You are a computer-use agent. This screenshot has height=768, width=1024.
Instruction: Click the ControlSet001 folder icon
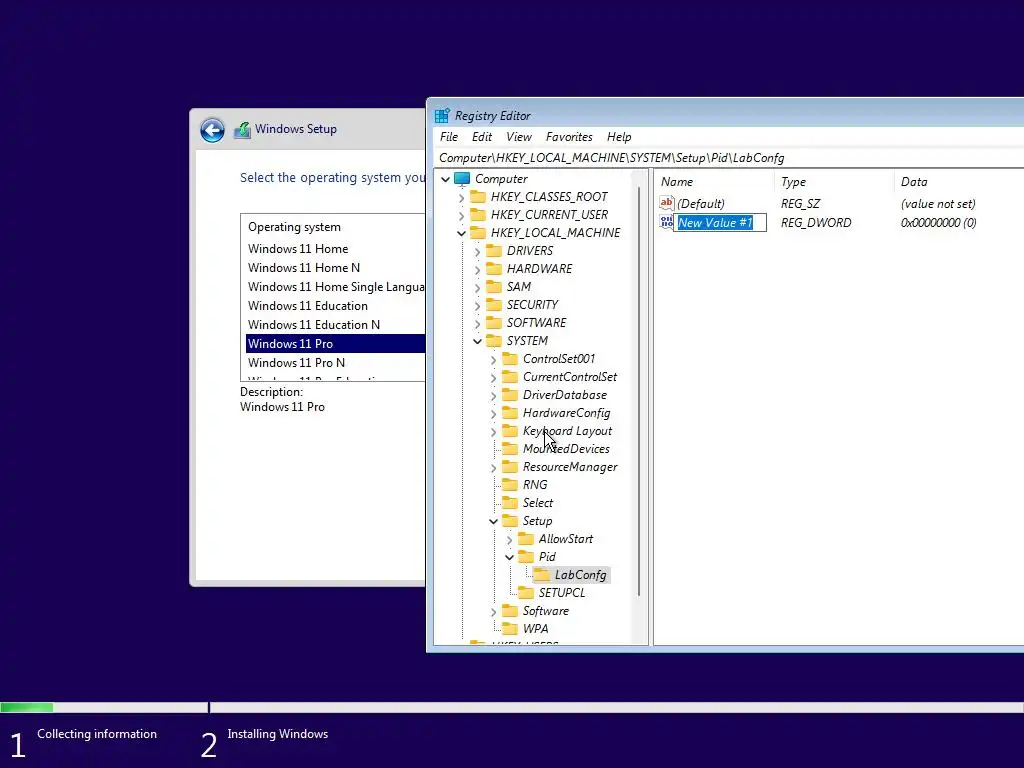[x=510, y=359]
